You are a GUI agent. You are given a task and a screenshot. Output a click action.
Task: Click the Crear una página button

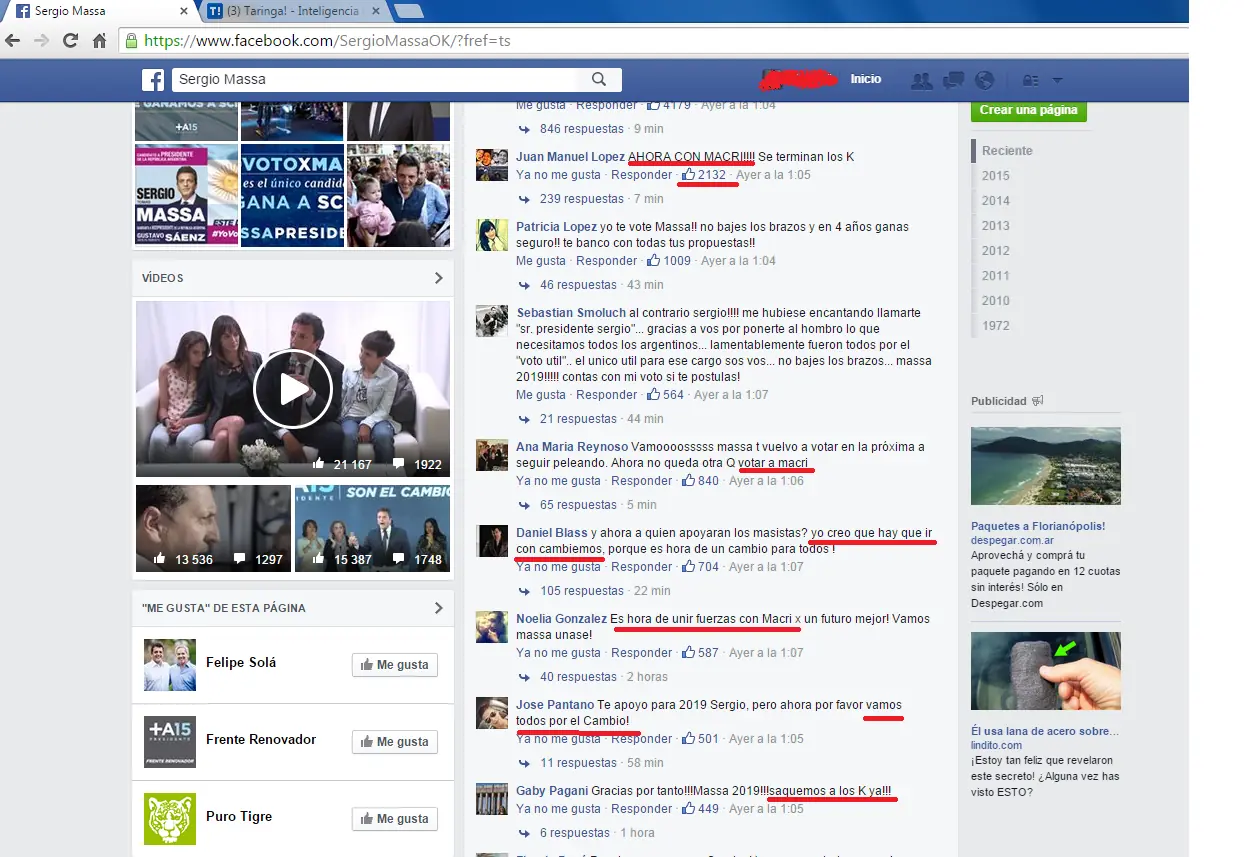(1028, 110)
